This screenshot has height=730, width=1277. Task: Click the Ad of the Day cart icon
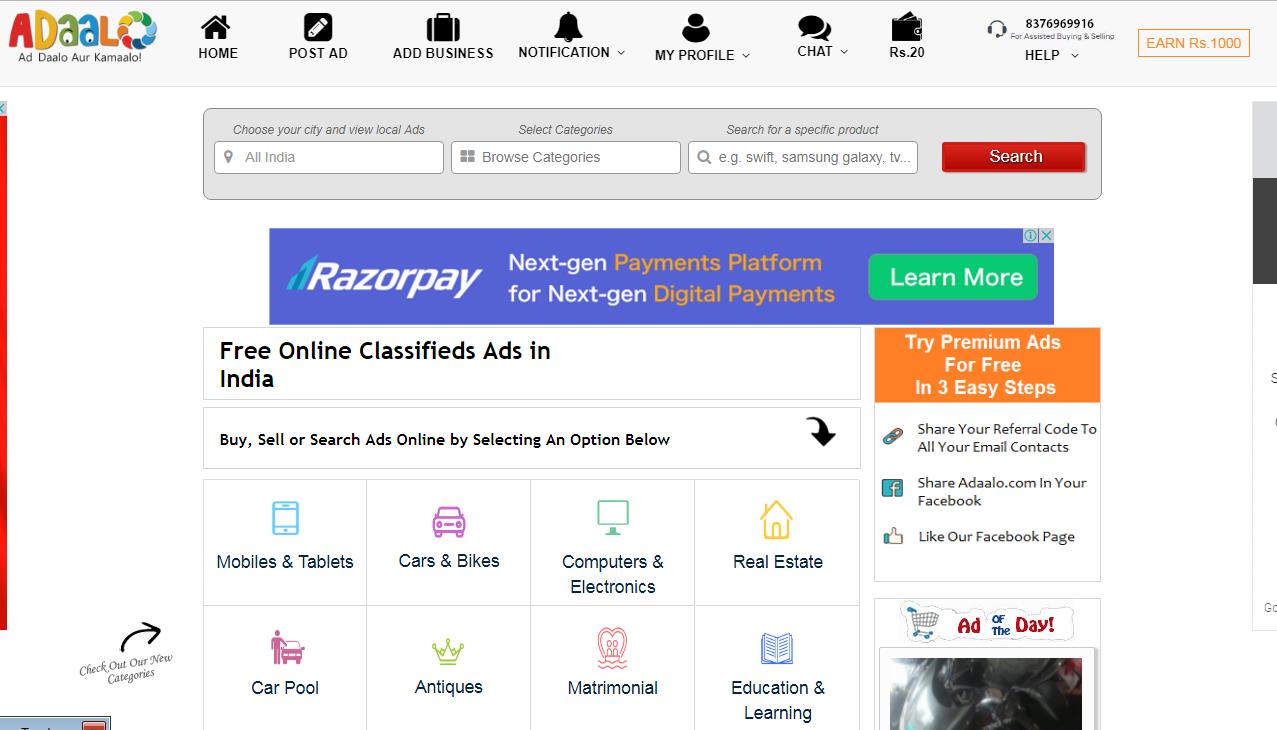922,621
